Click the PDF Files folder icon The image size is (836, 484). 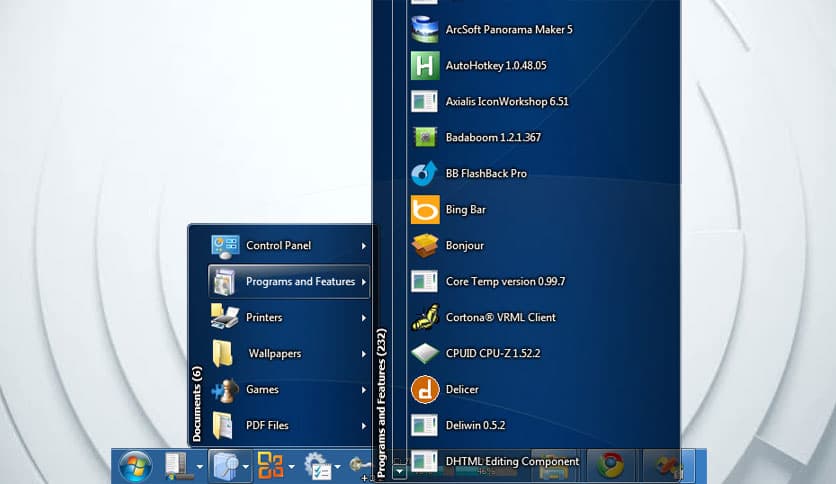click(223, 425)
